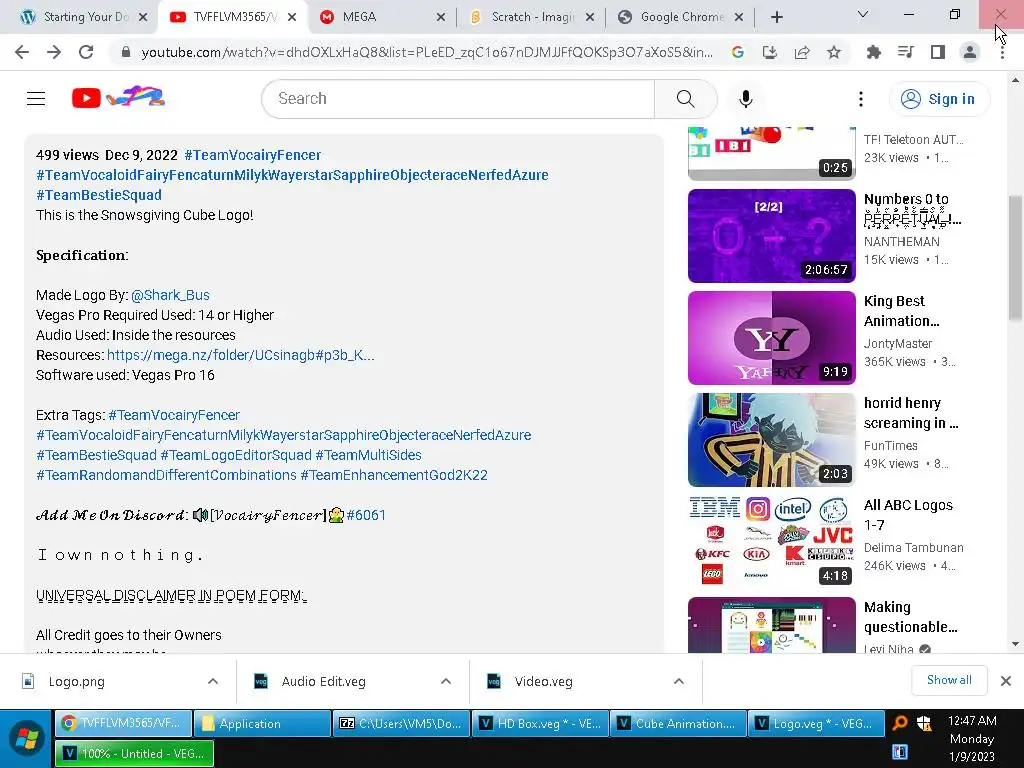Open the Numbers 0 to video thumbnail
This screenshot has width=1024, height=768.
click(771, 236)
